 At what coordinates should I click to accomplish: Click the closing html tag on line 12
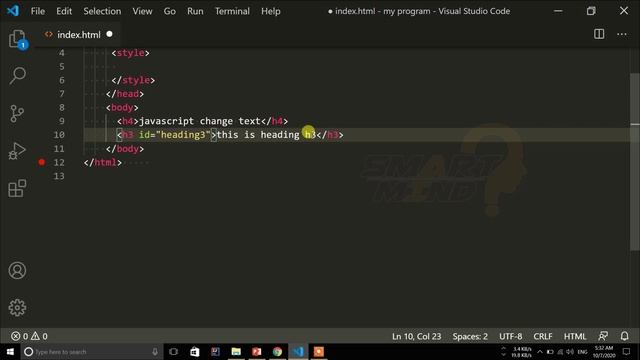102,162
